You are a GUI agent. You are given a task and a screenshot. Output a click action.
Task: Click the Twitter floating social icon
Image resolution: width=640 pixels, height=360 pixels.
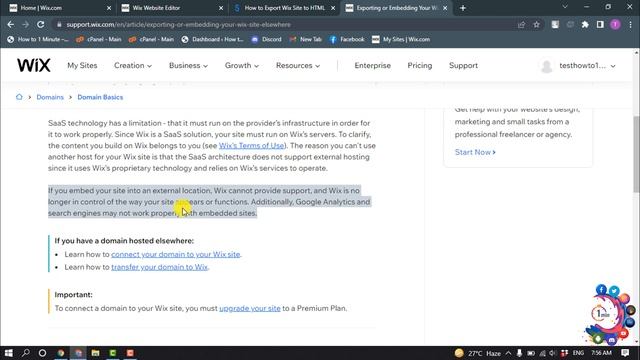(x=614, y=291)
